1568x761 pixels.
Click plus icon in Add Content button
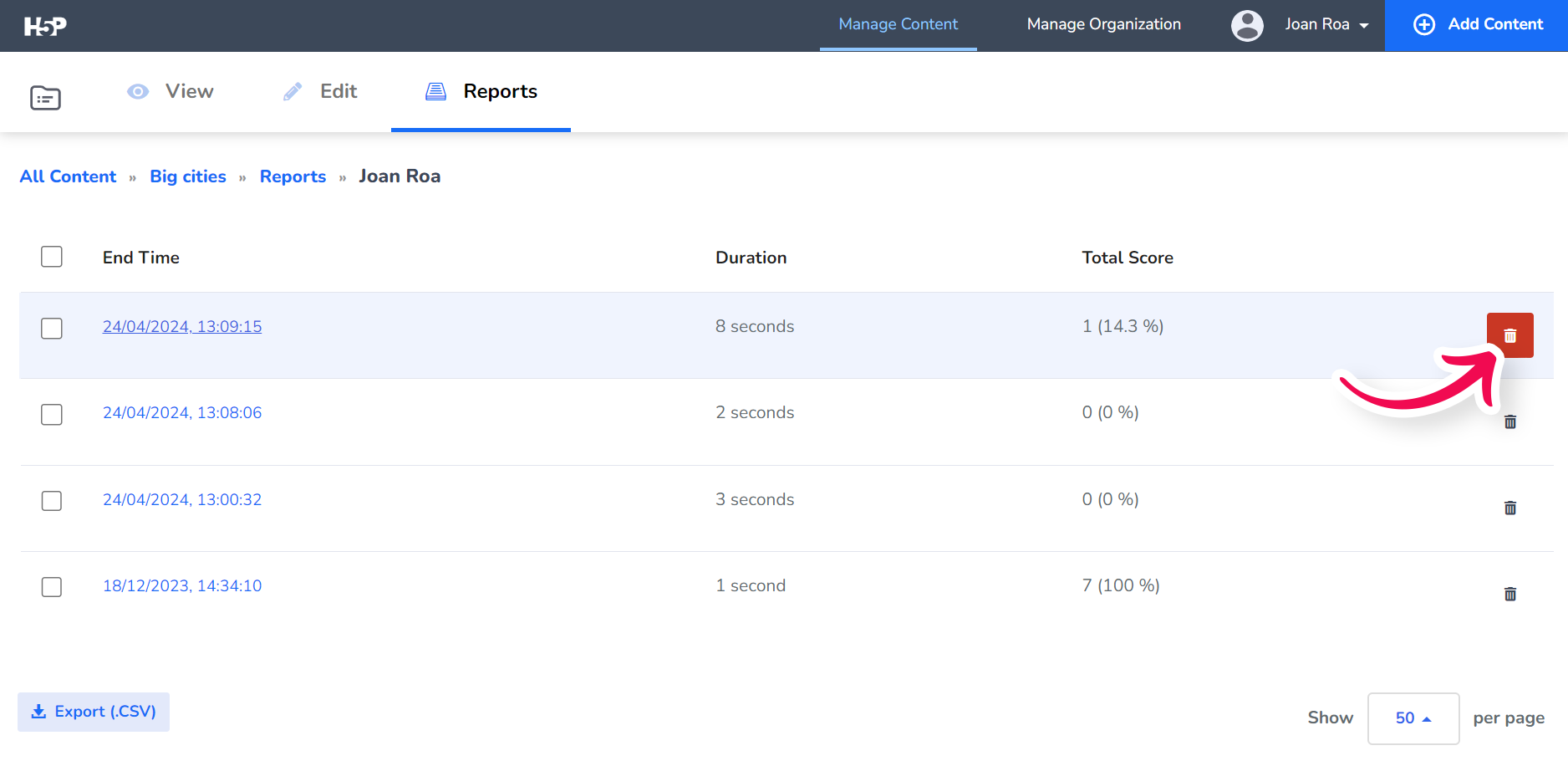click(1424, 24)
